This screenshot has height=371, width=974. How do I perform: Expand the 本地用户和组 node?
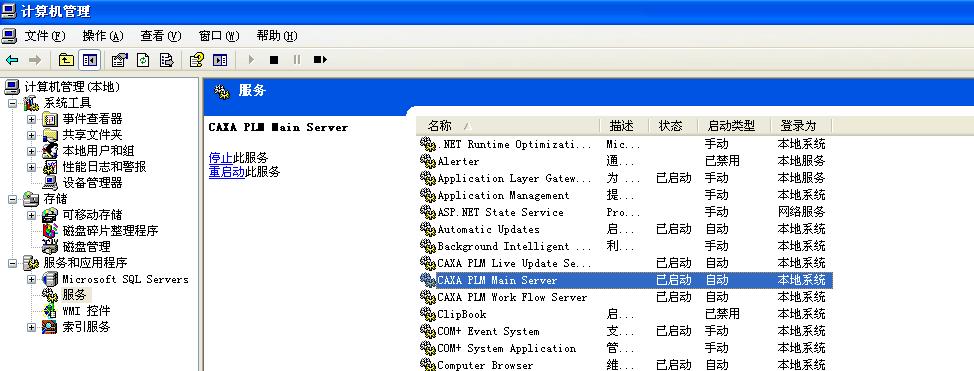tap(32, 151)
